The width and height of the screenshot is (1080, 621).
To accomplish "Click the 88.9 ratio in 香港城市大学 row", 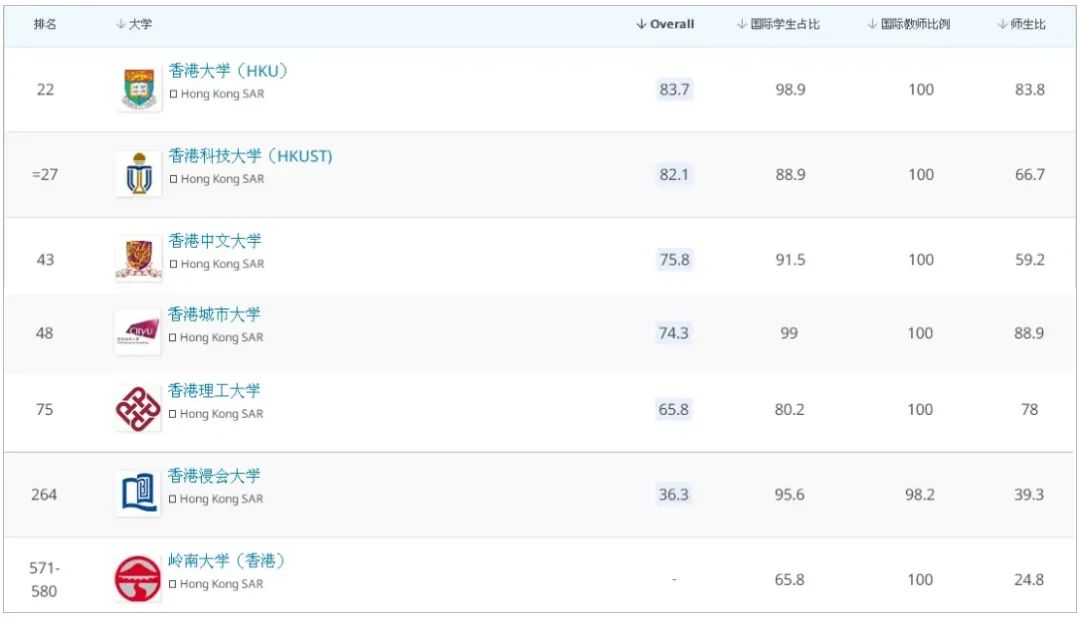I will click(1029, 333).
